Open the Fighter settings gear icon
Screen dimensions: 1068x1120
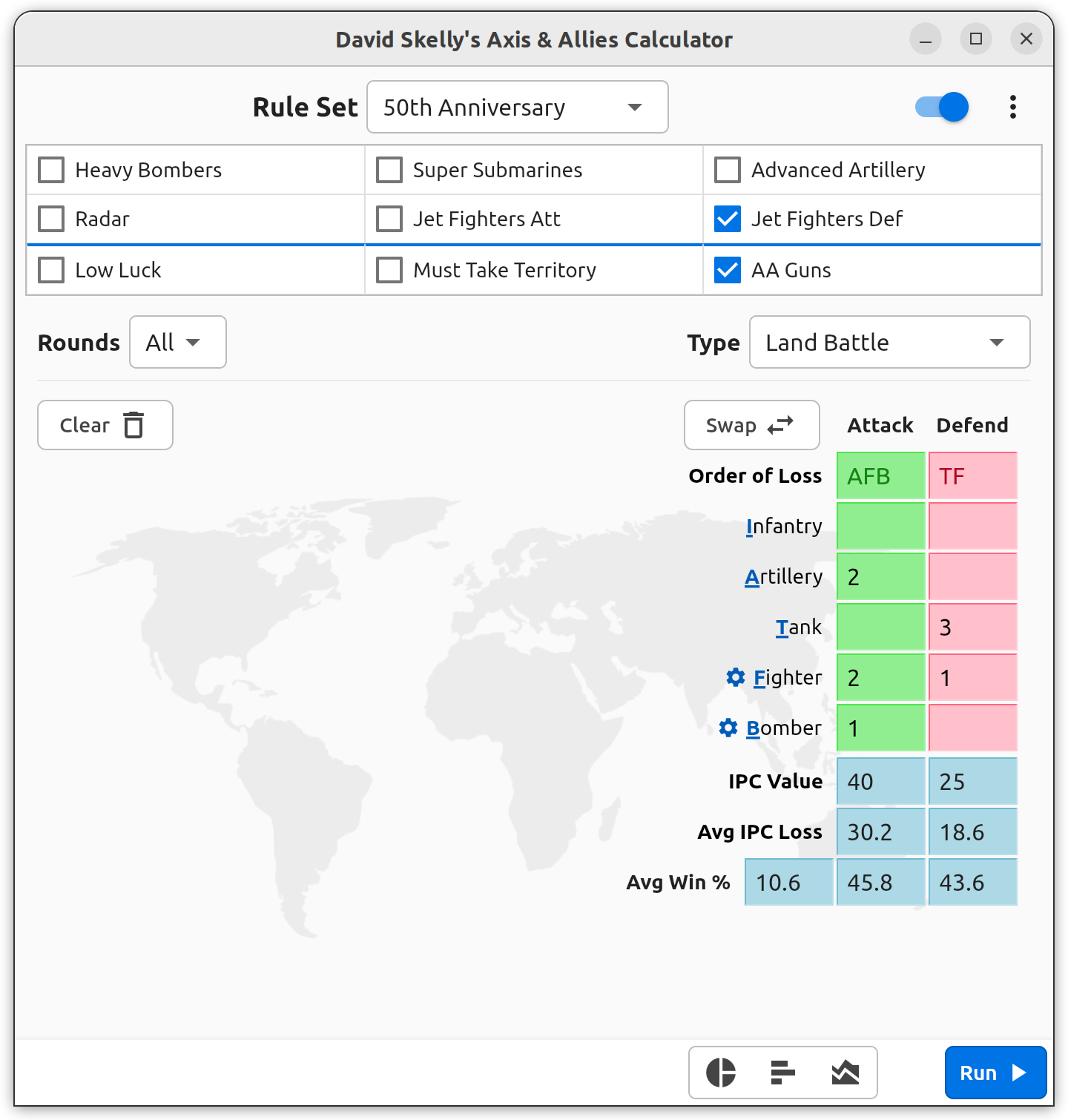click(x=735, y=677)
